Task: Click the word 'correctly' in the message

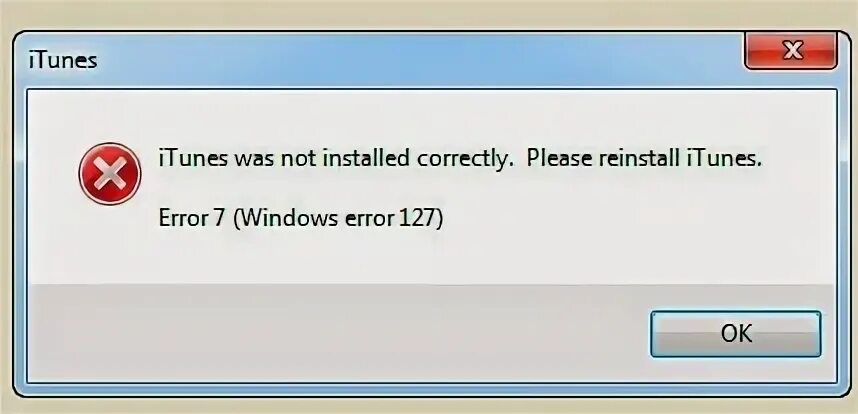Action: (x=462, y=160)
